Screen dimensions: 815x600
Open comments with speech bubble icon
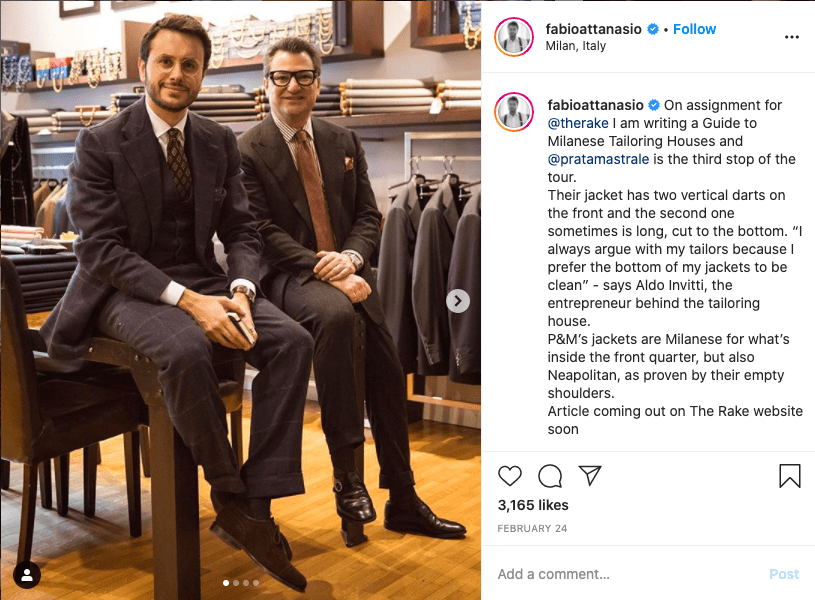pos(550,476)
